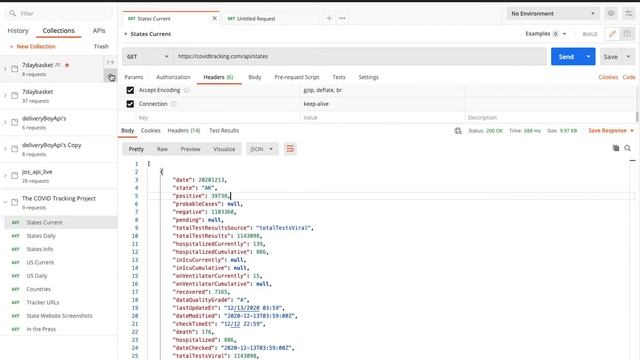Image resolution: width=640 pixels, height=360 pixels.
Task: Open the Params request tab
Action: [x=134, y=77]
